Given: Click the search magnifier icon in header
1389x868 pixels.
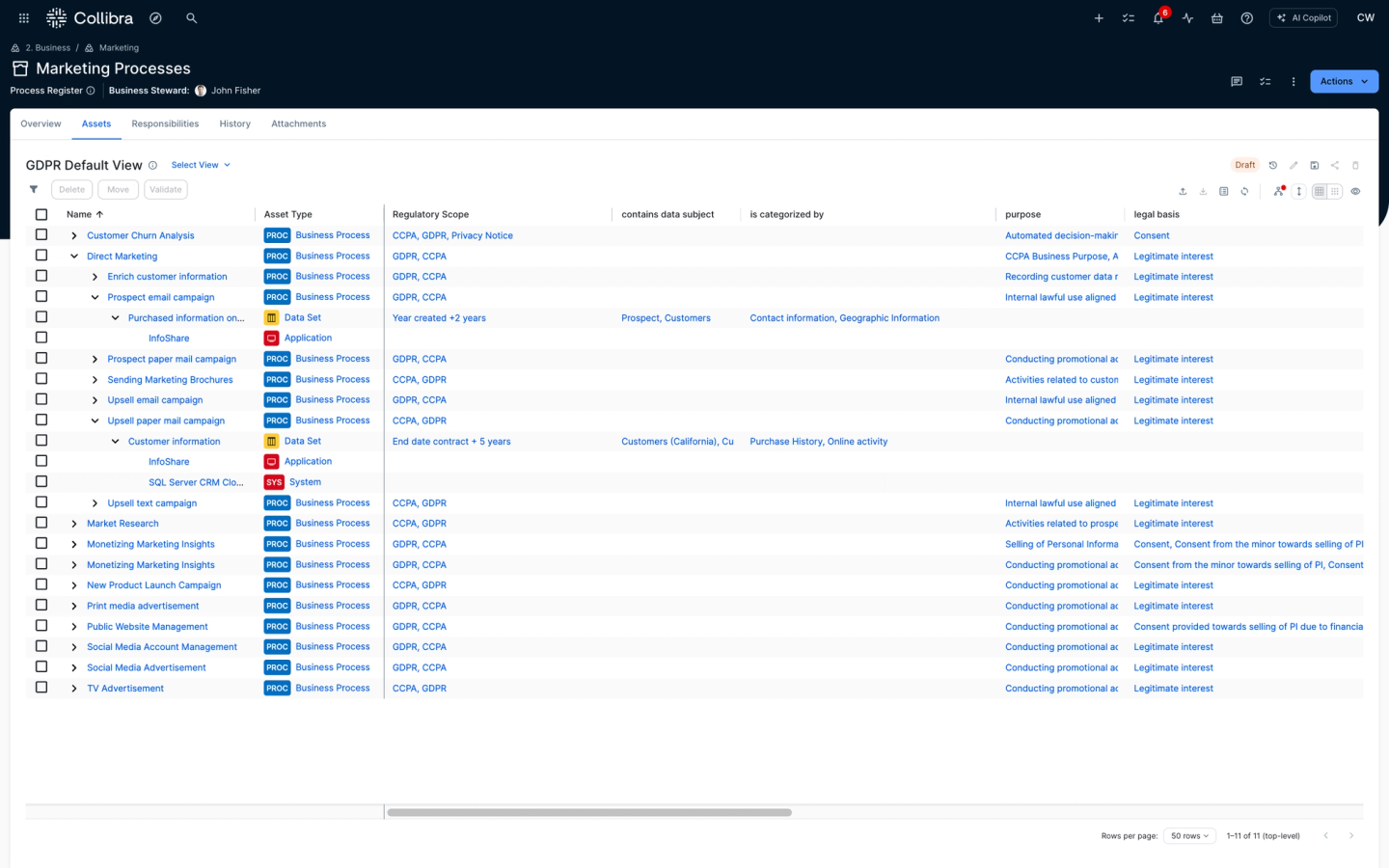Looking at the screenshot, I should tap(191, 18).
